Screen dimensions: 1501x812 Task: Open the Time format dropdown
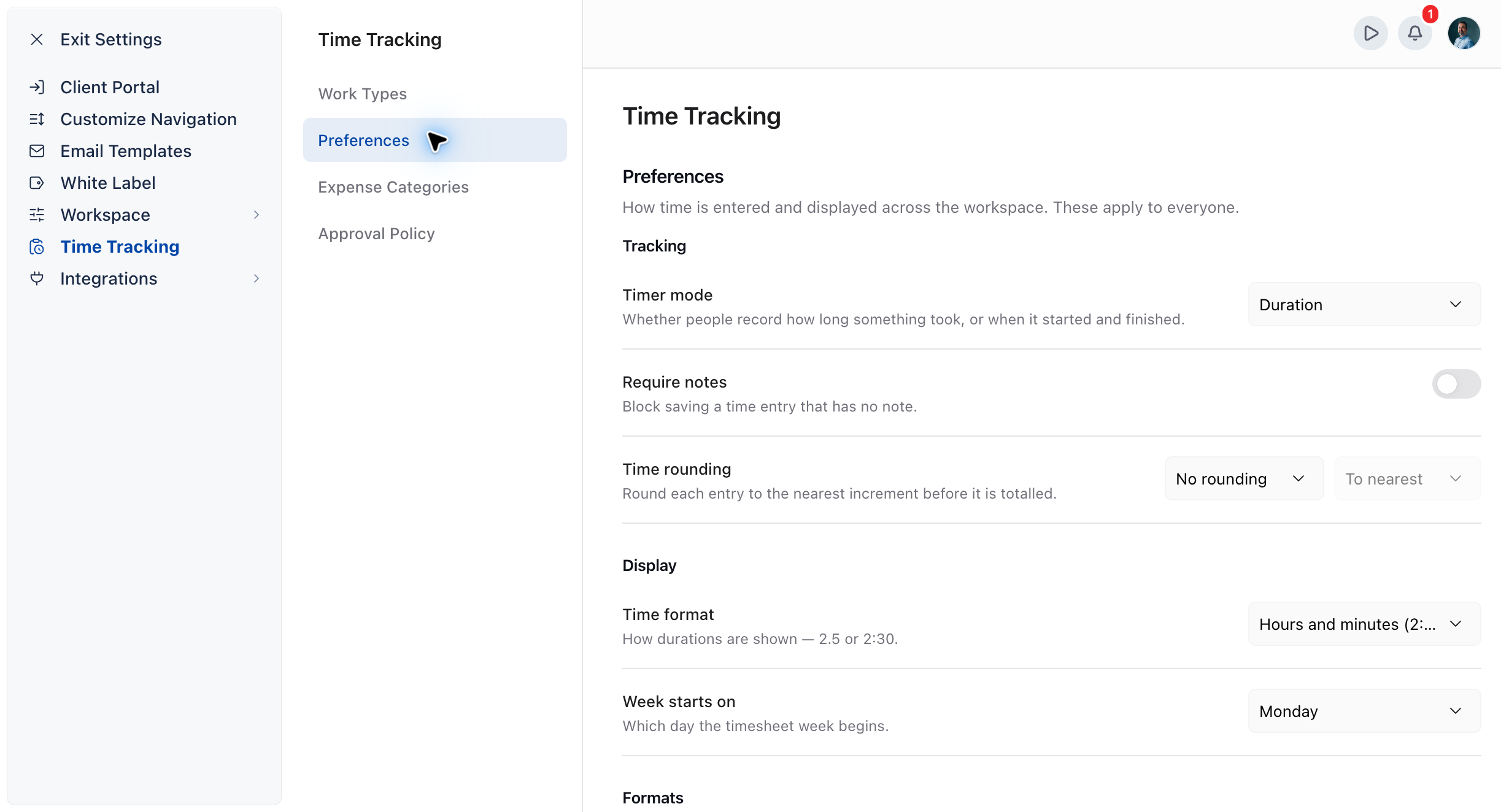pos(1364,624)
